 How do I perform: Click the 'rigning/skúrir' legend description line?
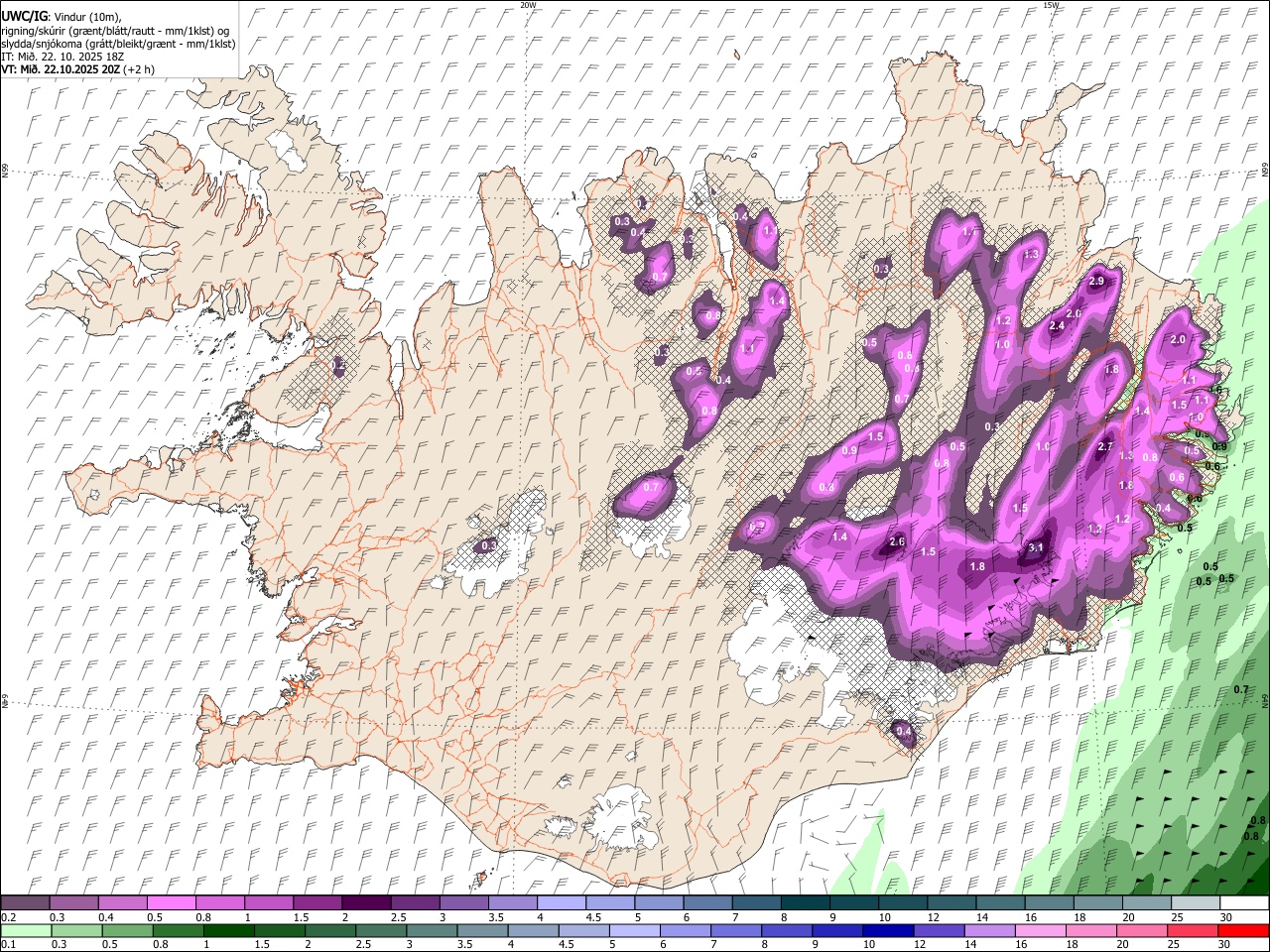pos(115,31)
